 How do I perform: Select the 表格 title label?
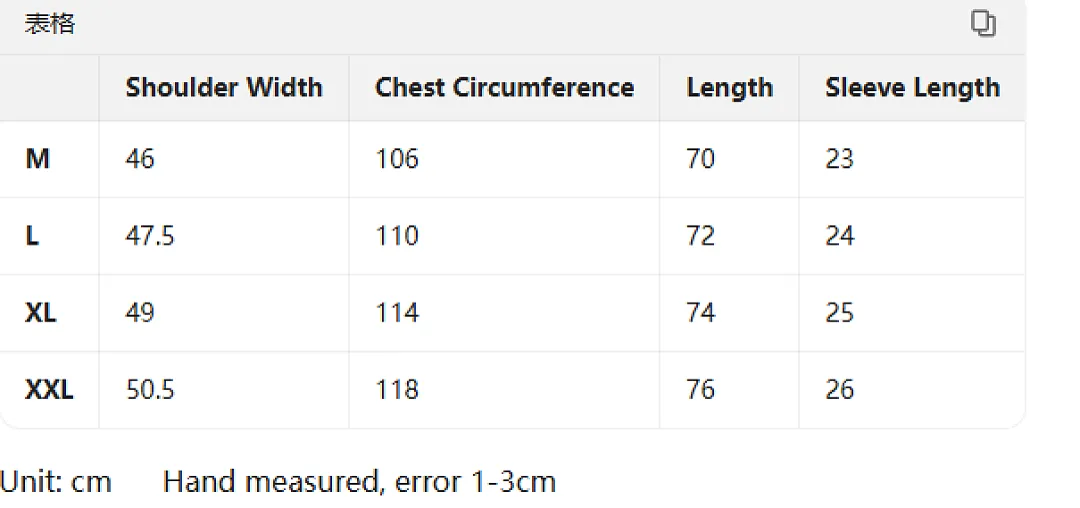[50, 24]
